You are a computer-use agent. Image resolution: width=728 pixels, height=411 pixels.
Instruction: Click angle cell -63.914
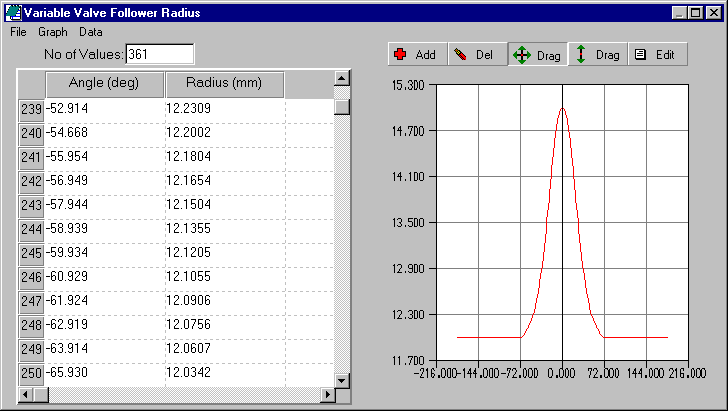[x=105, y=350]
